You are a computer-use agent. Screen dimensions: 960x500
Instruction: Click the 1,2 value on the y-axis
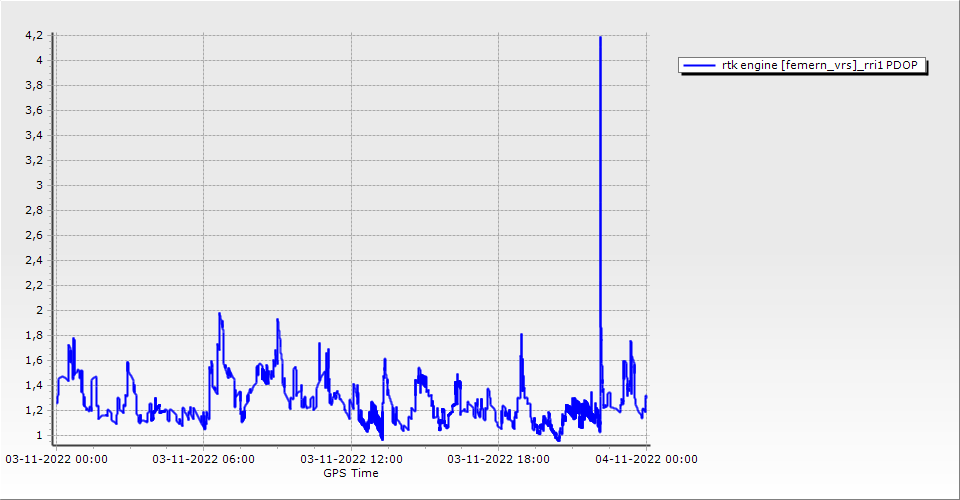[x=34, y=410]
